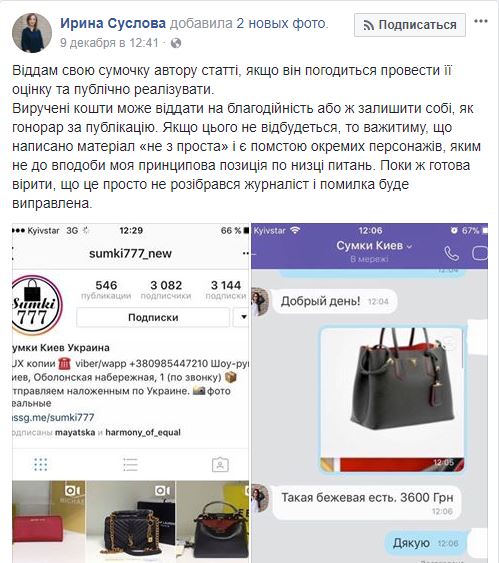Expand the dropdown arrow next to Подписки
This screenshot has width=499, height=563.
[x=241, y=317]
